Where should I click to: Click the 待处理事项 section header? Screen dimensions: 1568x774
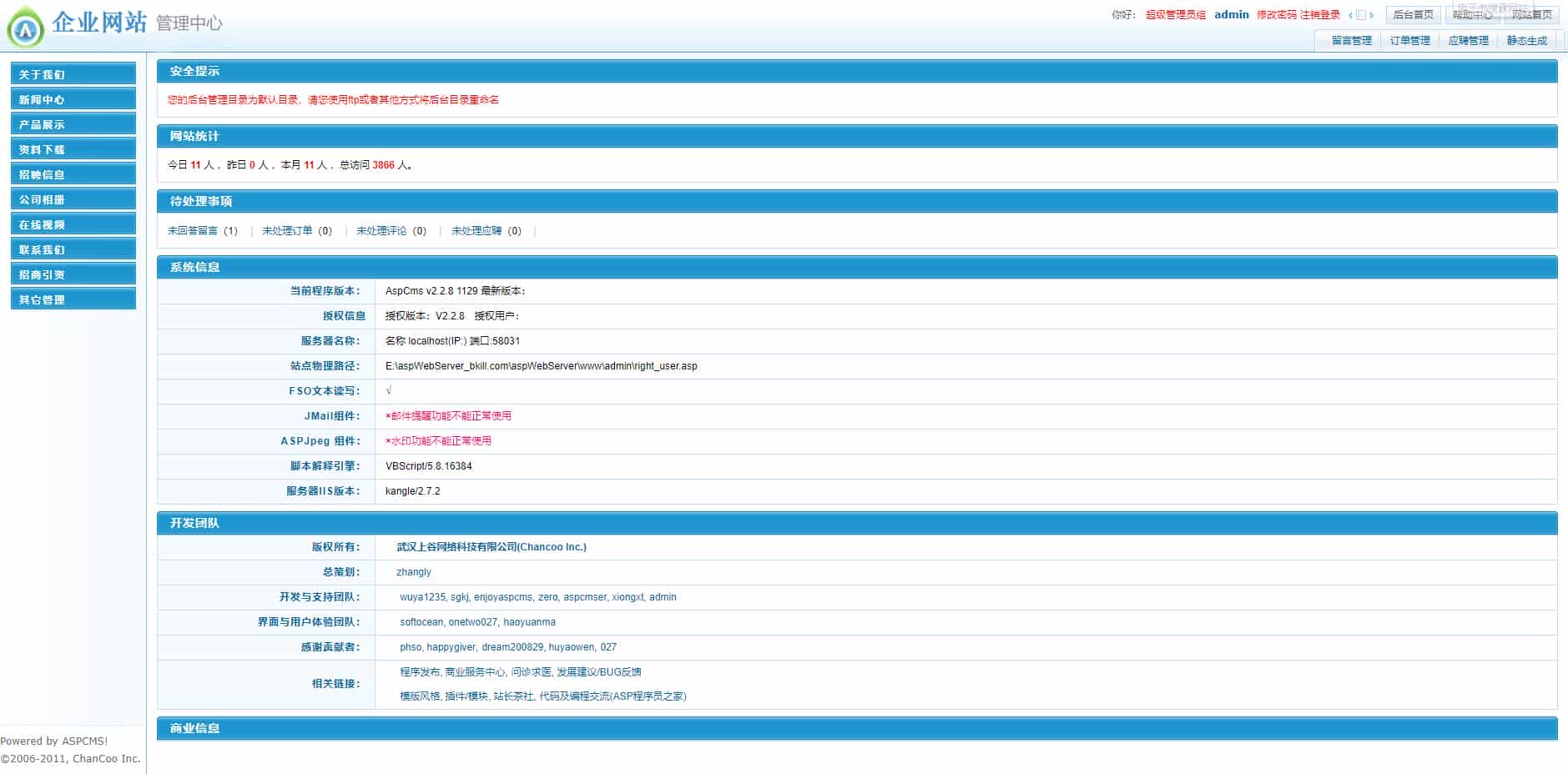point(857,202)
